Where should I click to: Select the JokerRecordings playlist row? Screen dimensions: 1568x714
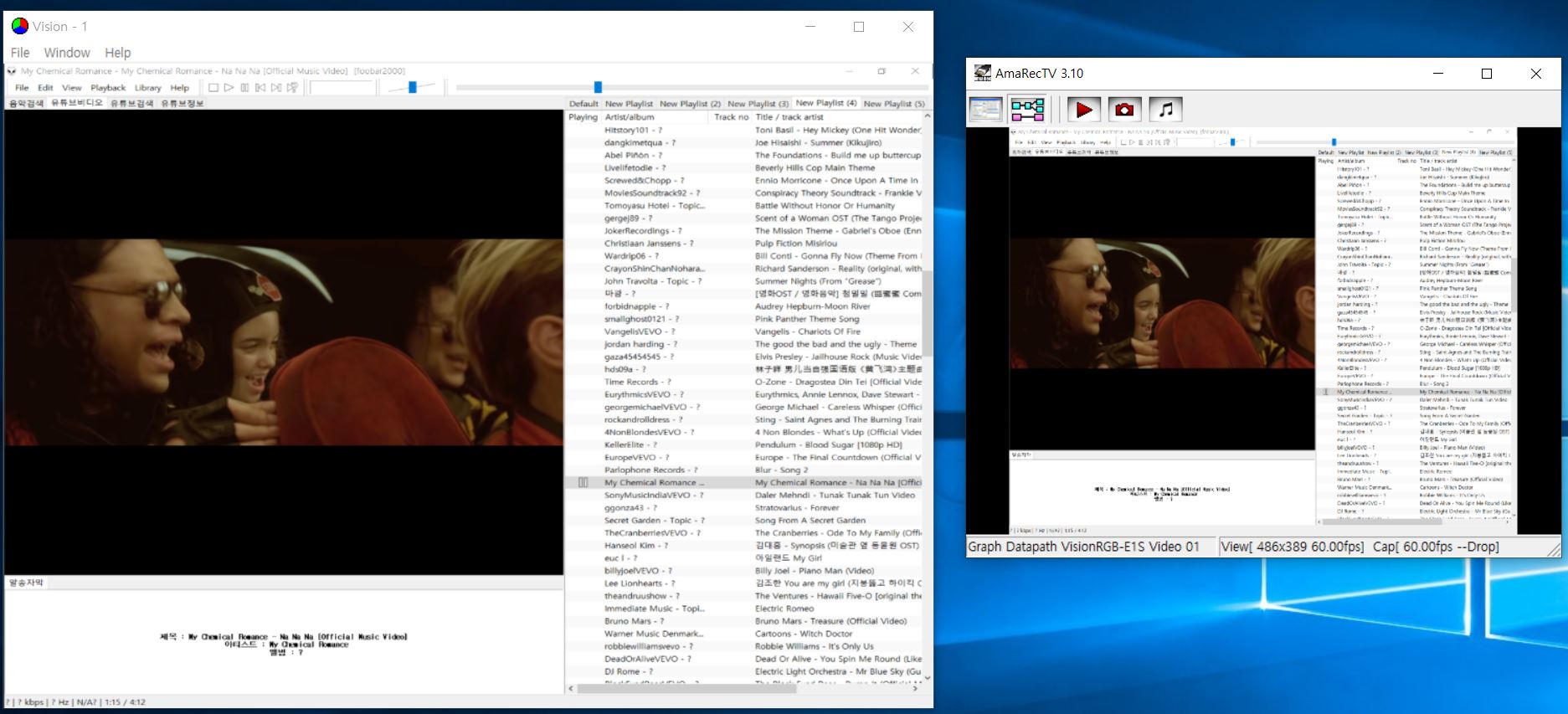pyautogui.click(x=744, y=231)
